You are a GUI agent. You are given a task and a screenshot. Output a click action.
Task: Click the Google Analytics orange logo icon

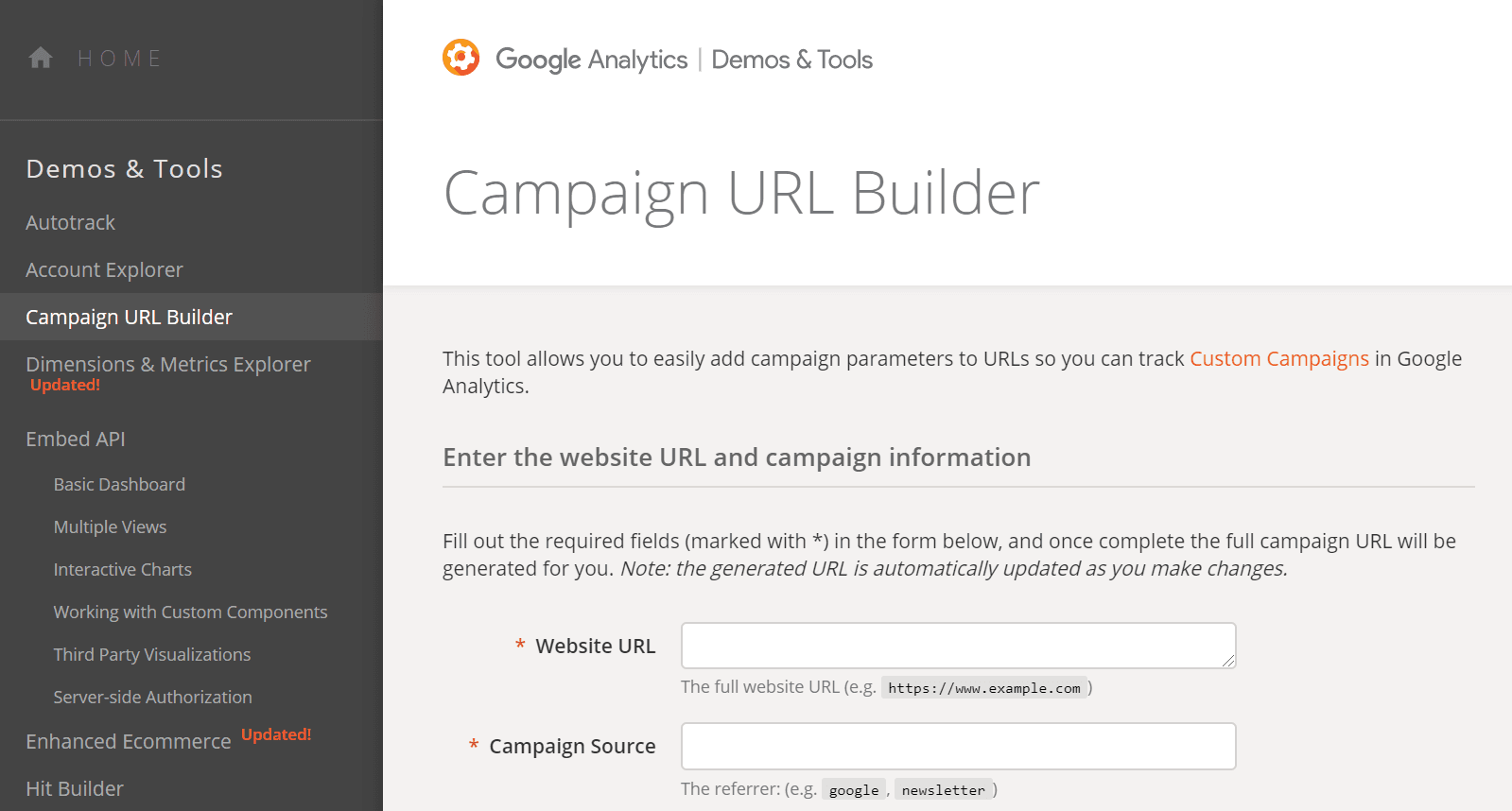461,58
